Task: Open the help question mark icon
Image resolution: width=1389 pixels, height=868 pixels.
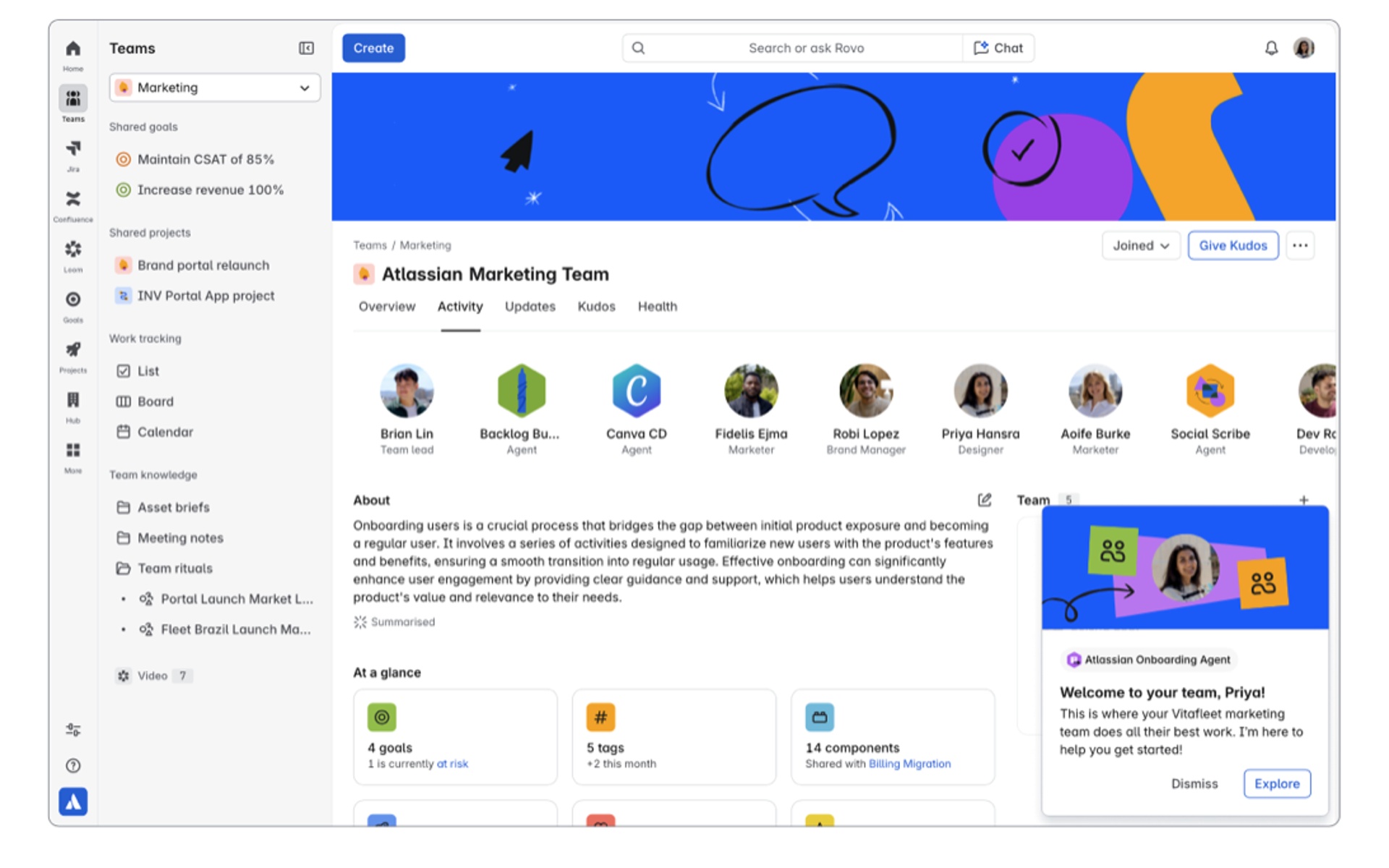Action: tap(73, 765)
